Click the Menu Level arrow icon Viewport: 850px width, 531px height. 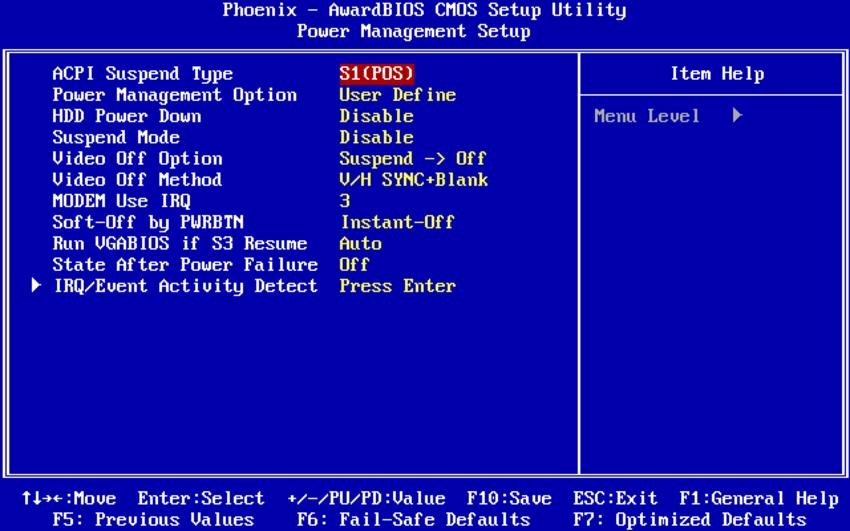point(737,115)
